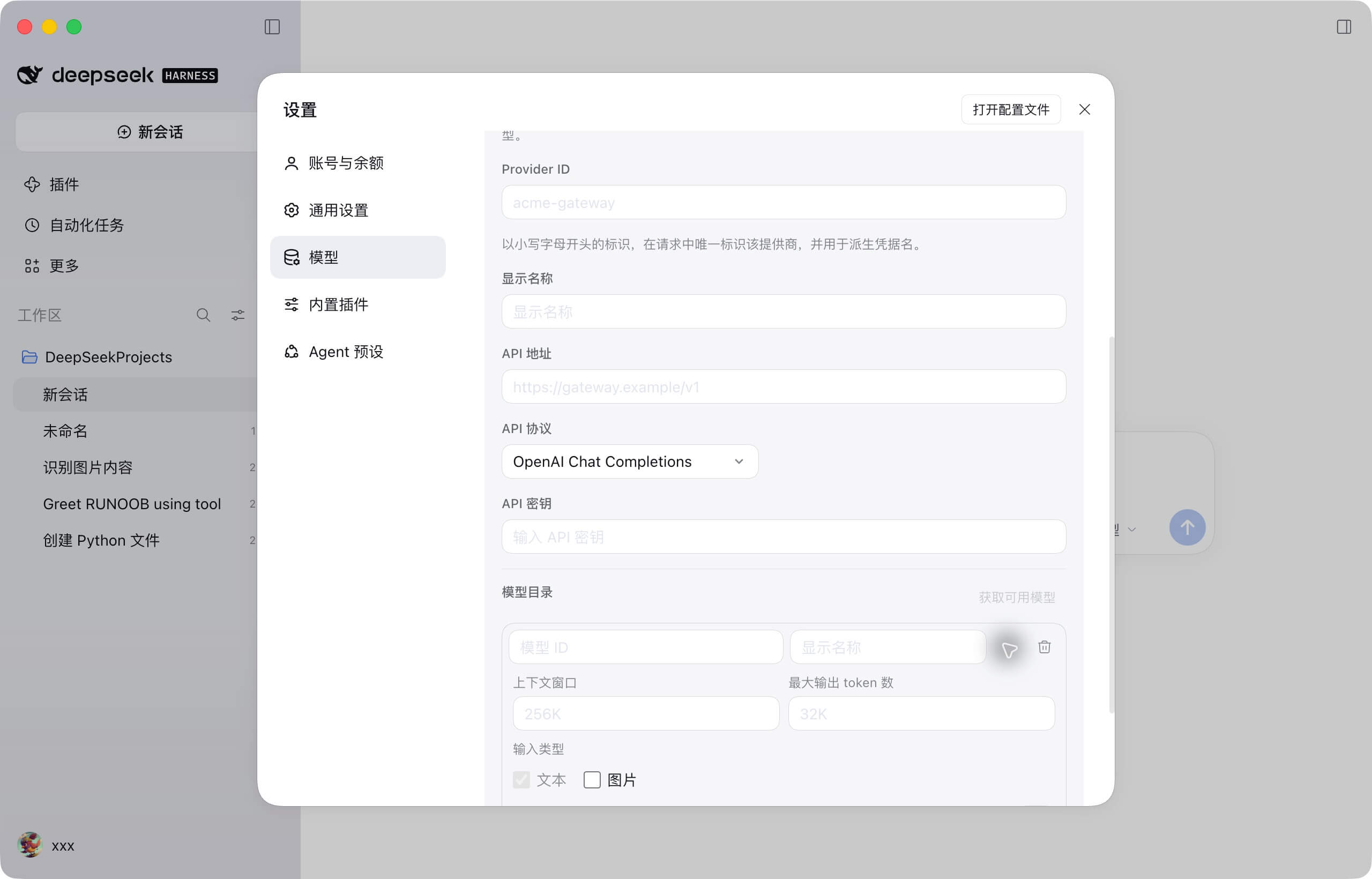The width and height of the screenshot is (1372, 879).
Task: Open the 更多 menu in the sidebar
Action: pos(51,265)
